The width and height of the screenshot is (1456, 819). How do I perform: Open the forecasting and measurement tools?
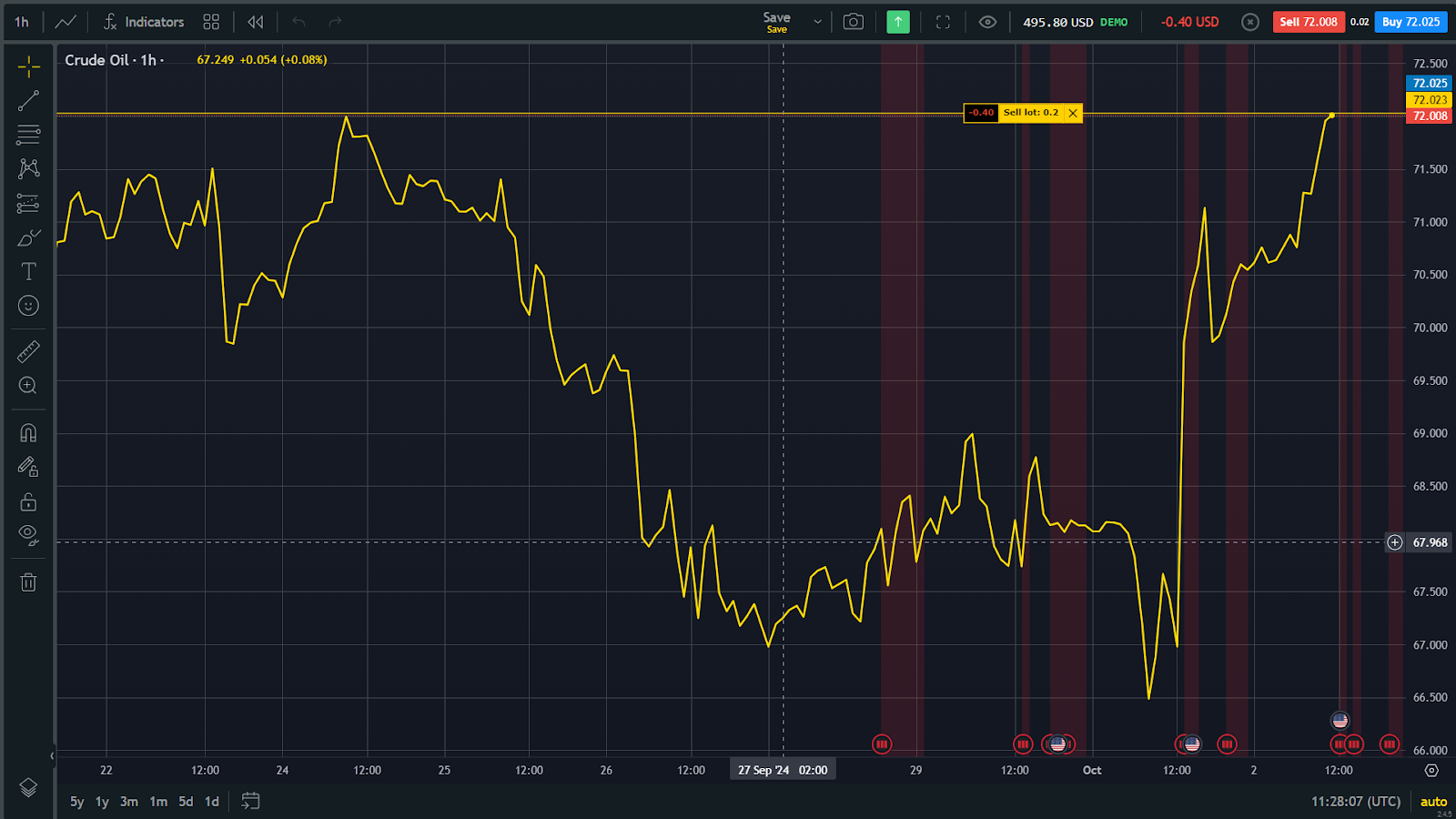coord(28,203)
